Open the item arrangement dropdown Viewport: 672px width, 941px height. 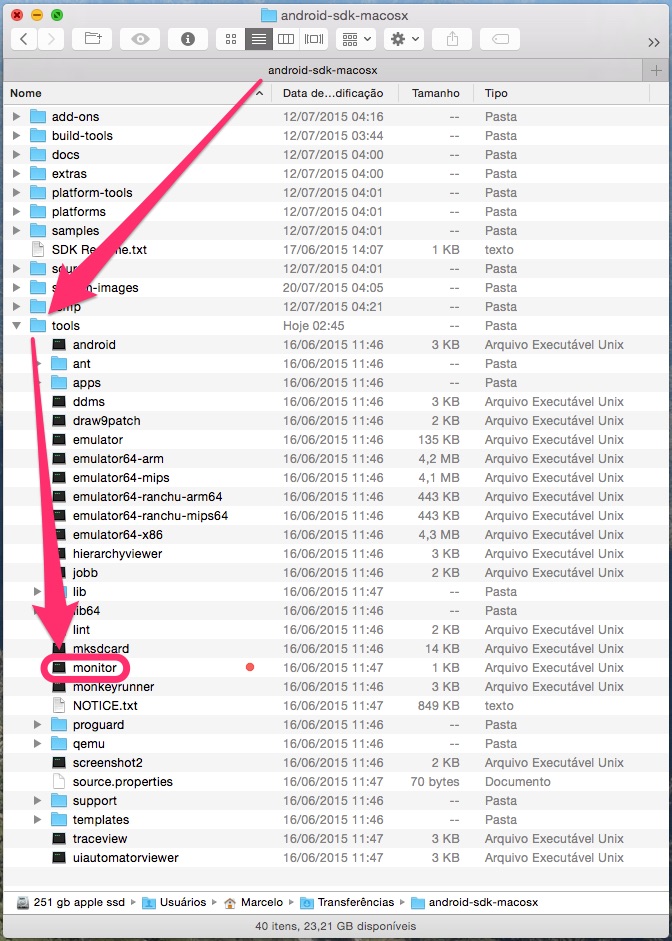pyautogui.click(x=356, y=40)
